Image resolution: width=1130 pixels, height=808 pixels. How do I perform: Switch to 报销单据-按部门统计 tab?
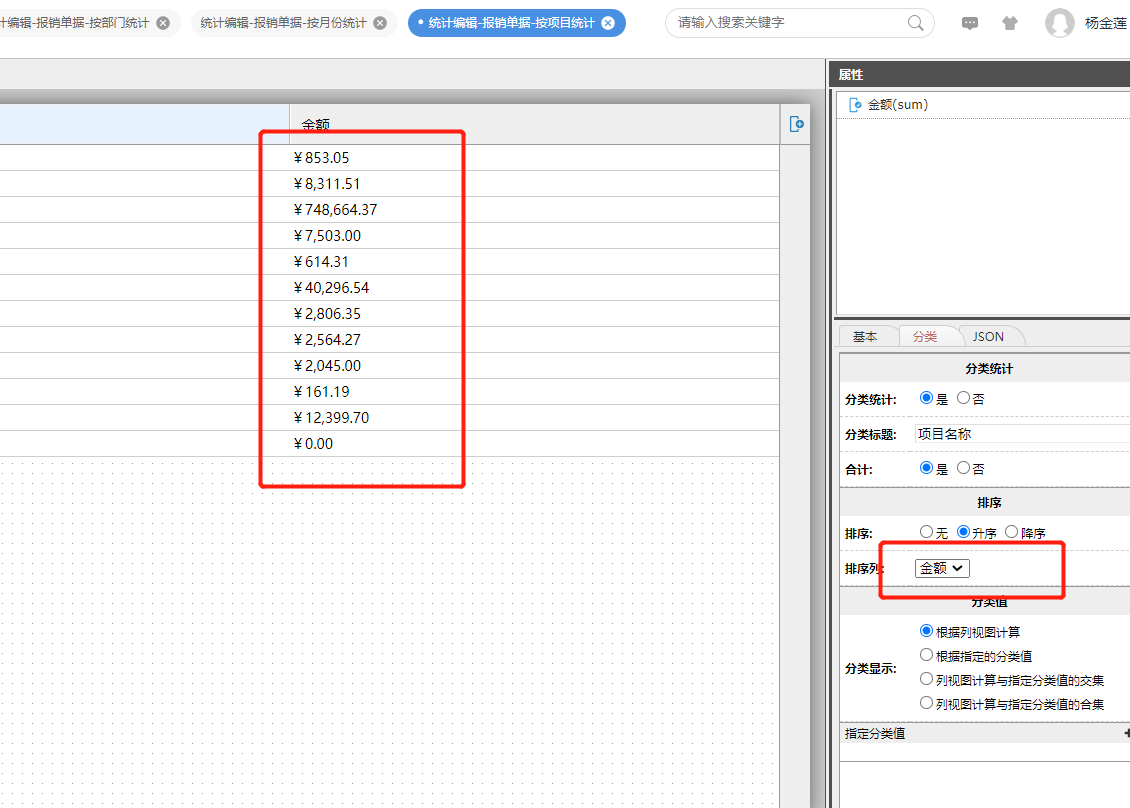75,23
